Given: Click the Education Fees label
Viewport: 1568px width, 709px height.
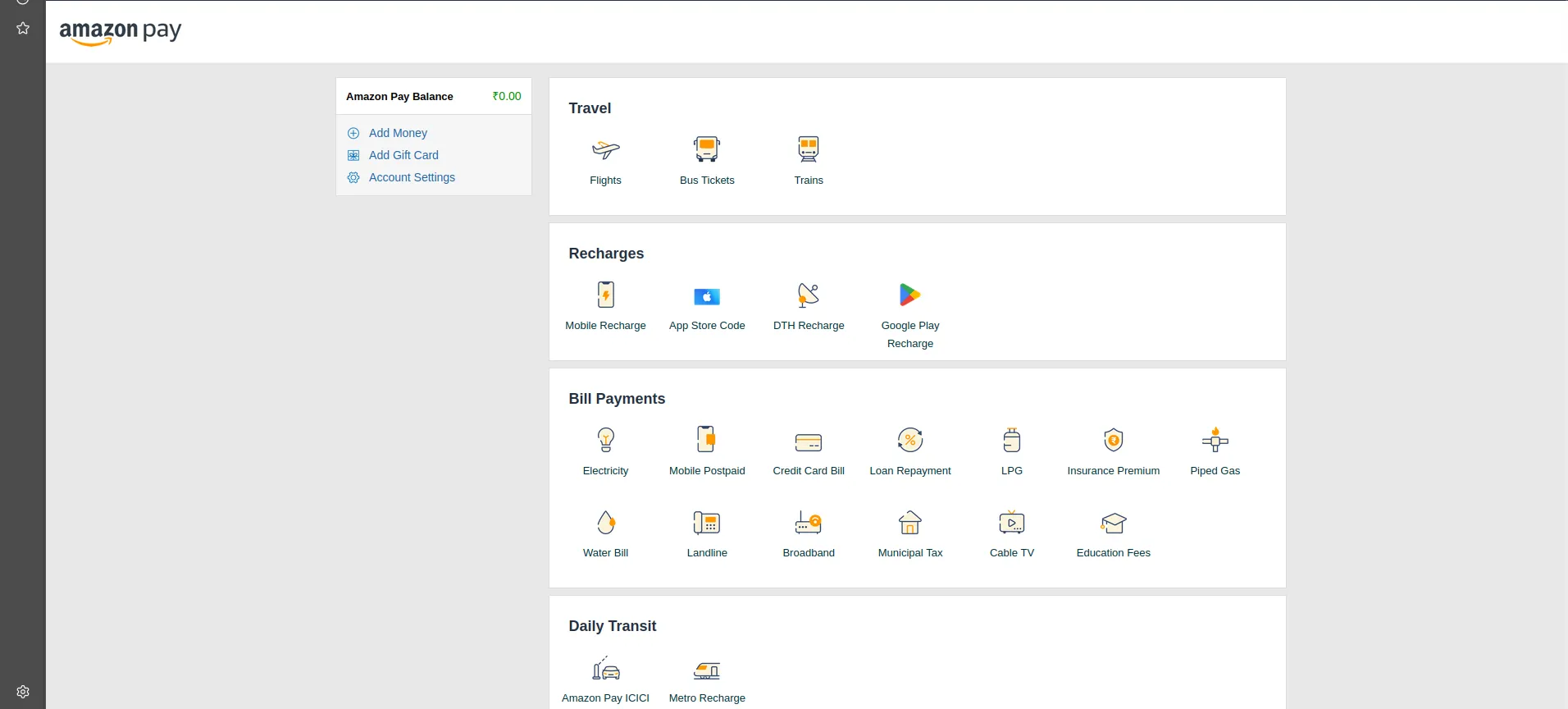Looking at the screenshot, I should pos(1114,553).
